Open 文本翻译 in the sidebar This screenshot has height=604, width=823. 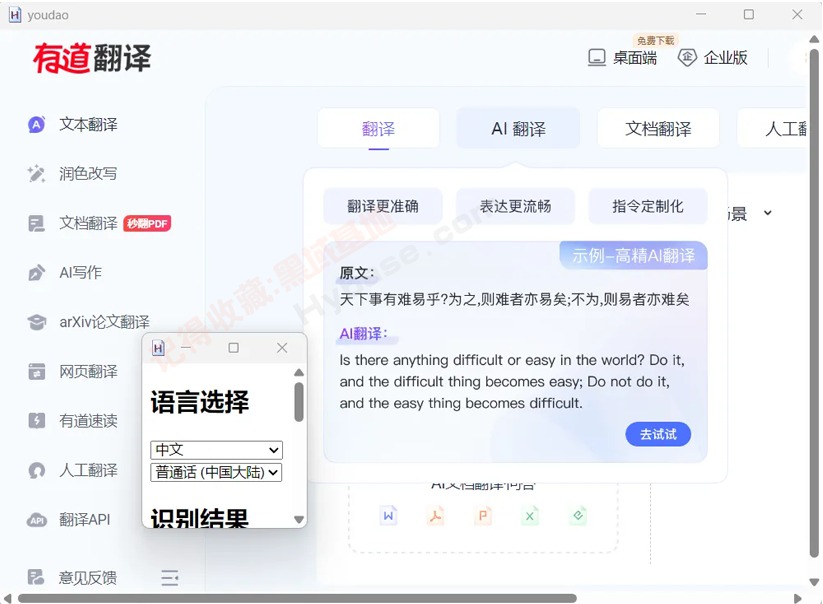[88, 125]
